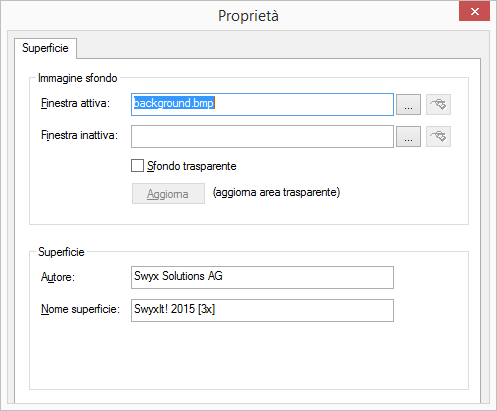The height and width of the screenshot is (411, 497).
Task: Click into the empty Finestra inattiva field
Action: tap(262, 136)
